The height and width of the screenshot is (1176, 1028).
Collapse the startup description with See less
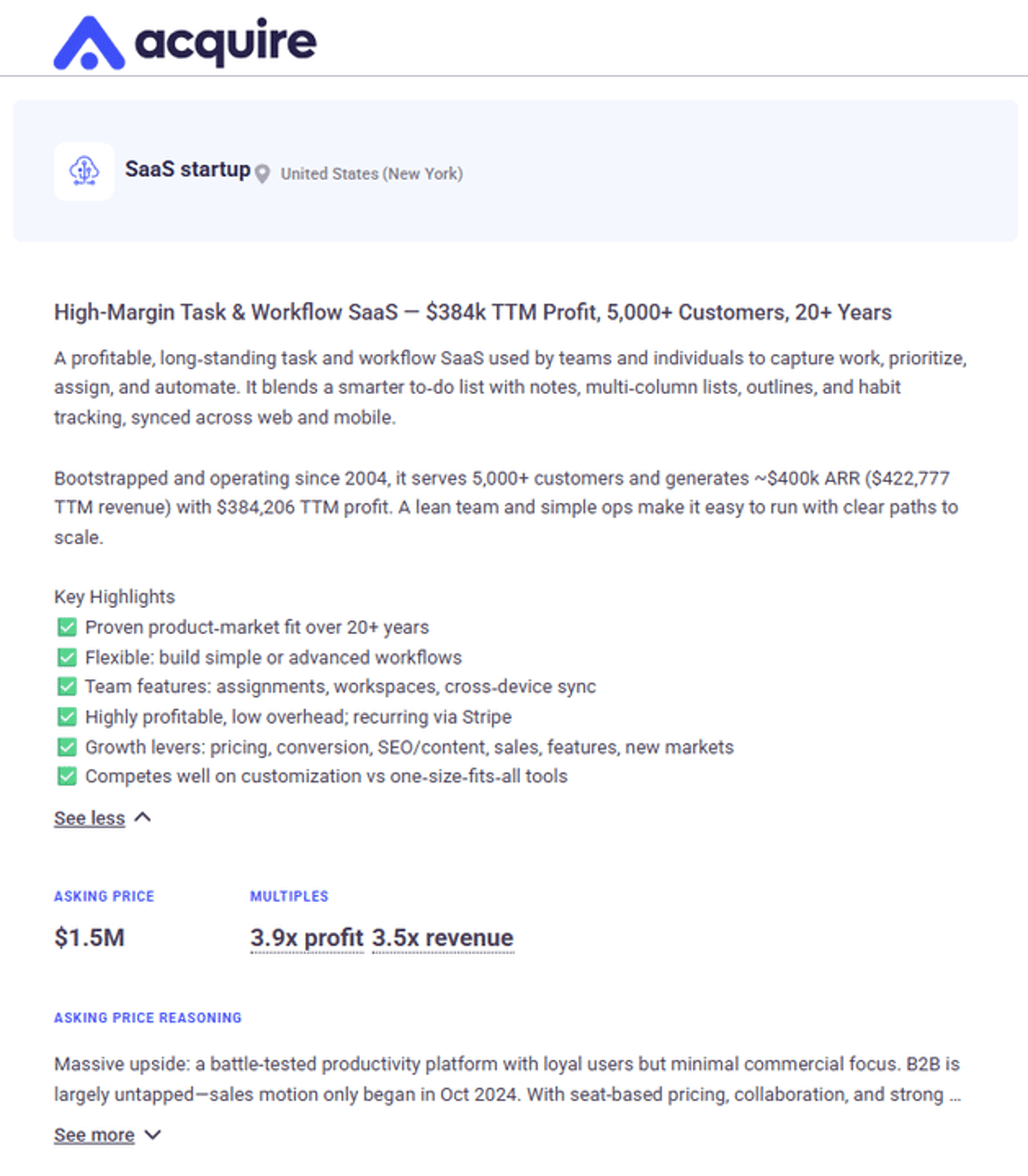point(88,817)
